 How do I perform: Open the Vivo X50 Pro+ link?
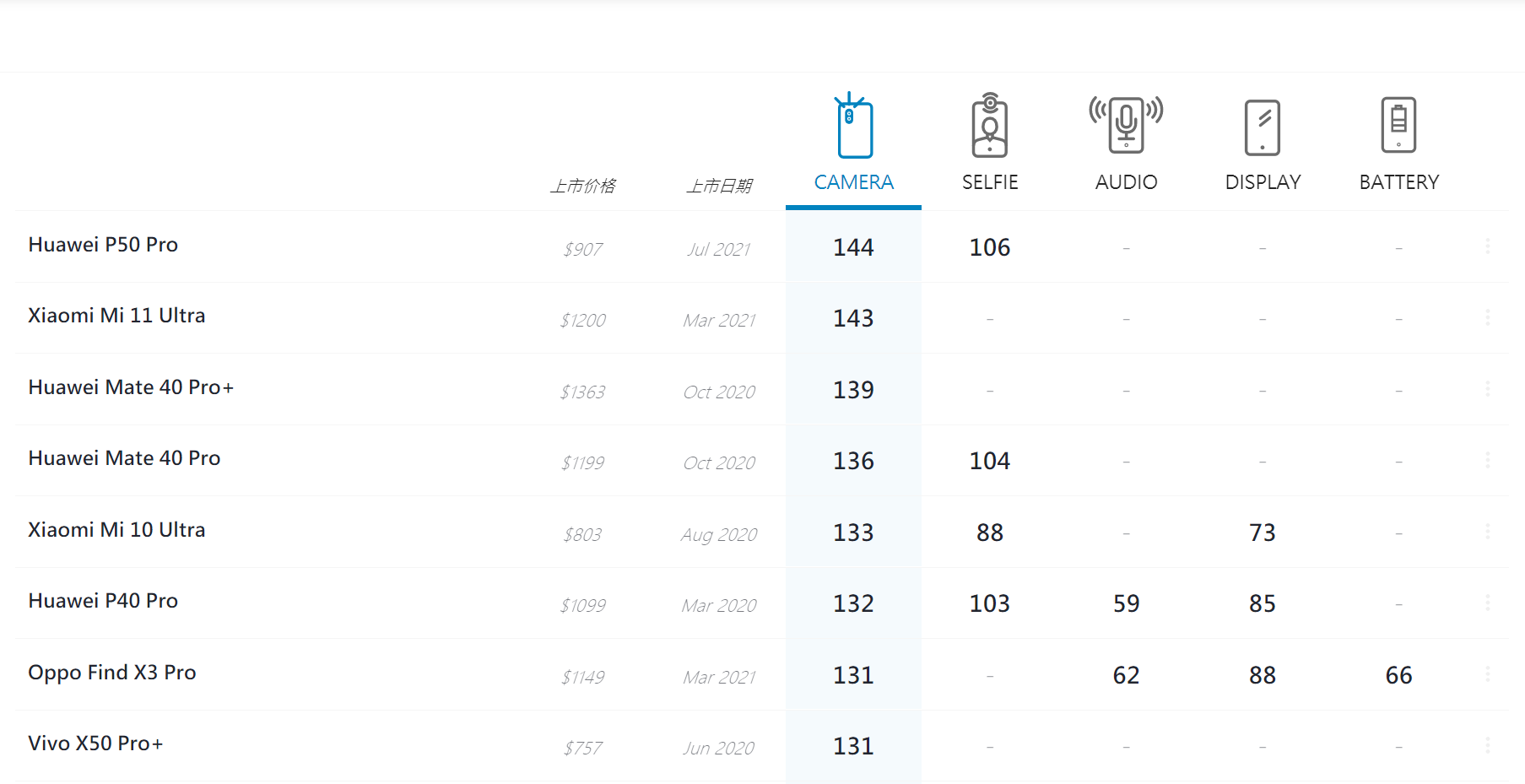click(95, 743)
